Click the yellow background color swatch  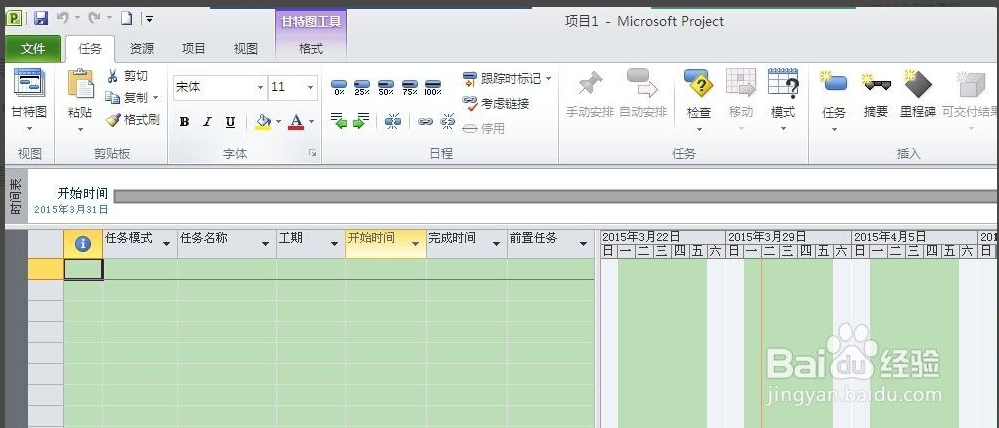263,122
